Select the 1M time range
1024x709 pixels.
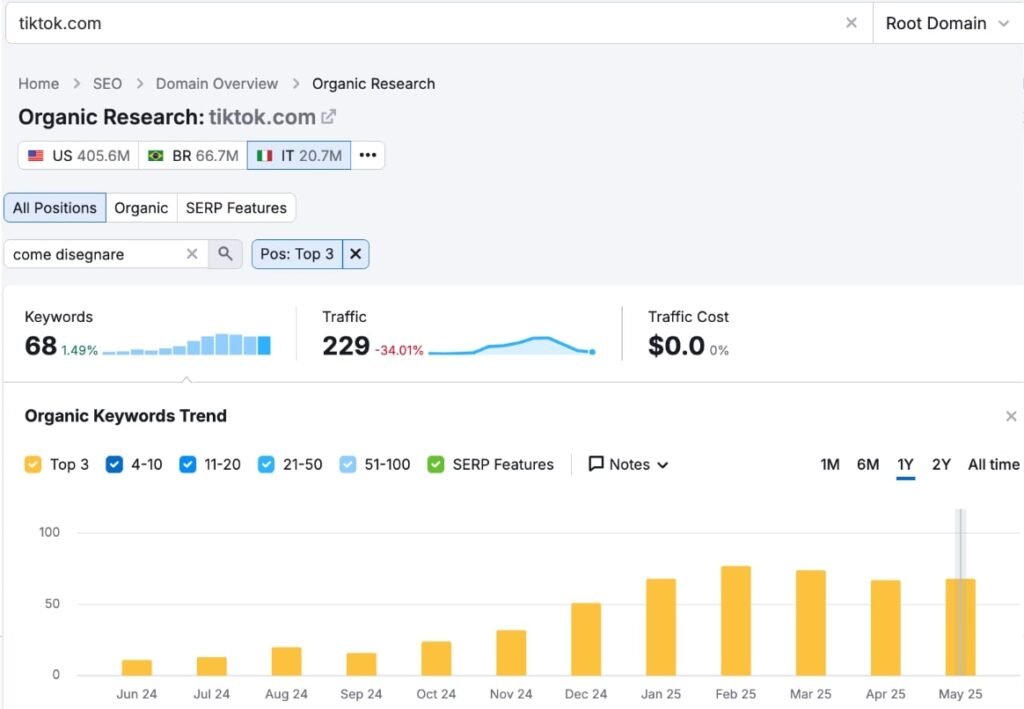[x=830, y=464]
